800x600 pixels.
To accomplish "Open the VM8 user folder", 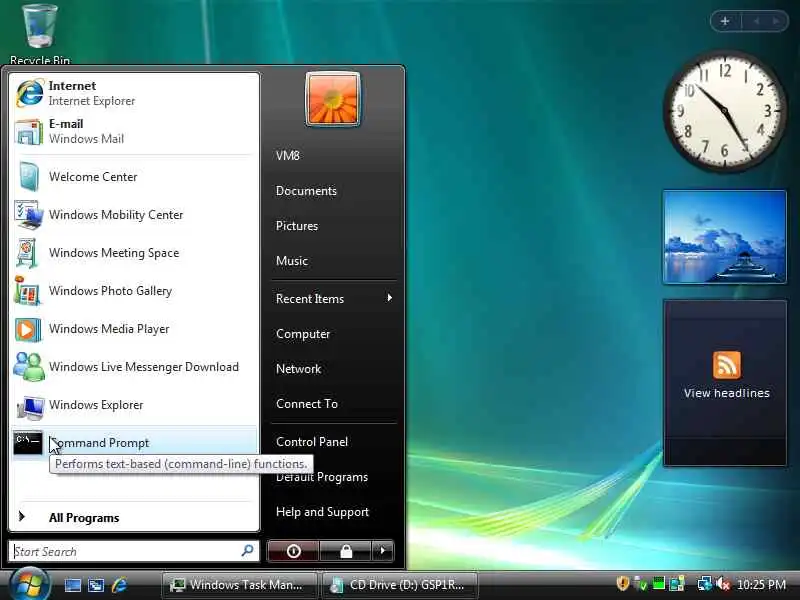I will 288,156.
